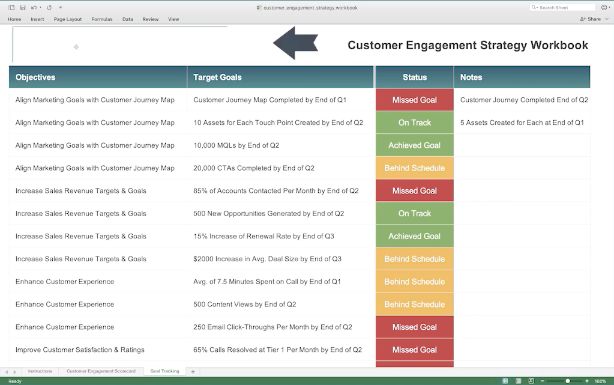Select Achieved Goal status for 10,000 MQLs row
The height and width of the screenshot is (385, 614).
tap(415, 145)
